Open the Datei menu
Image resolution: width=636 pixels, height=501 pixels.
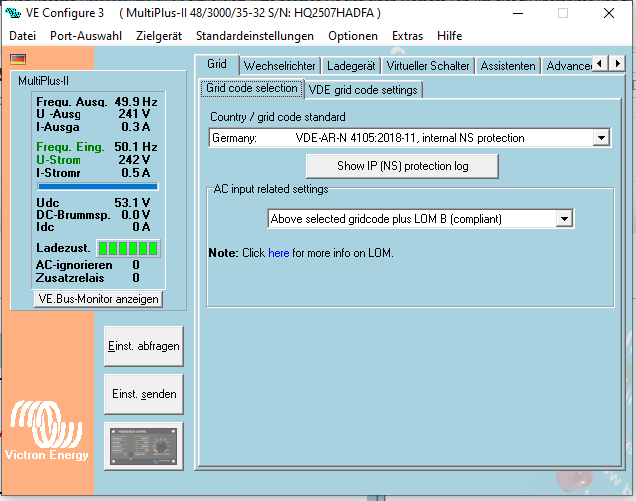[22, 36]
